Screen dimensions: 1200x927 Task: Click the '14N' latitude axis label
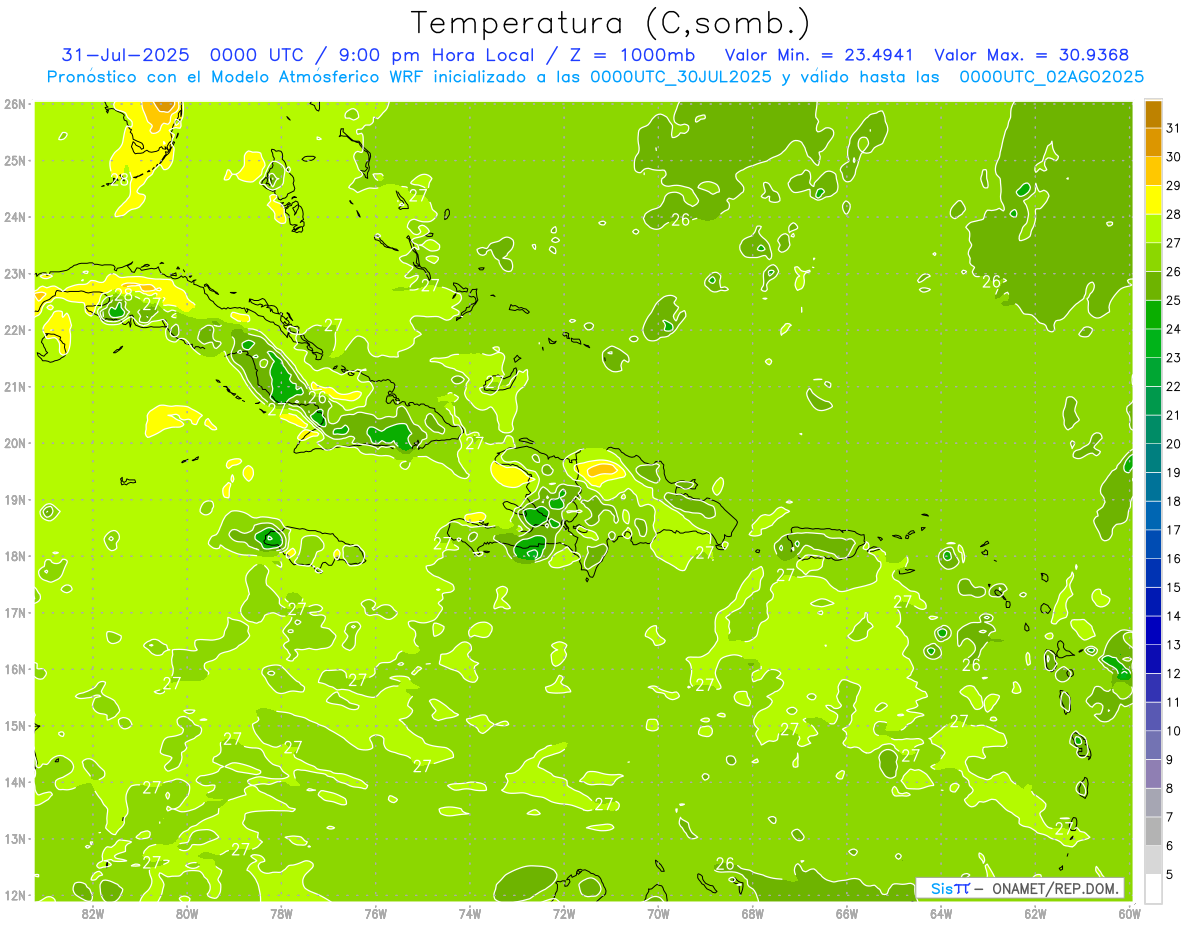[x=15, y=782]
